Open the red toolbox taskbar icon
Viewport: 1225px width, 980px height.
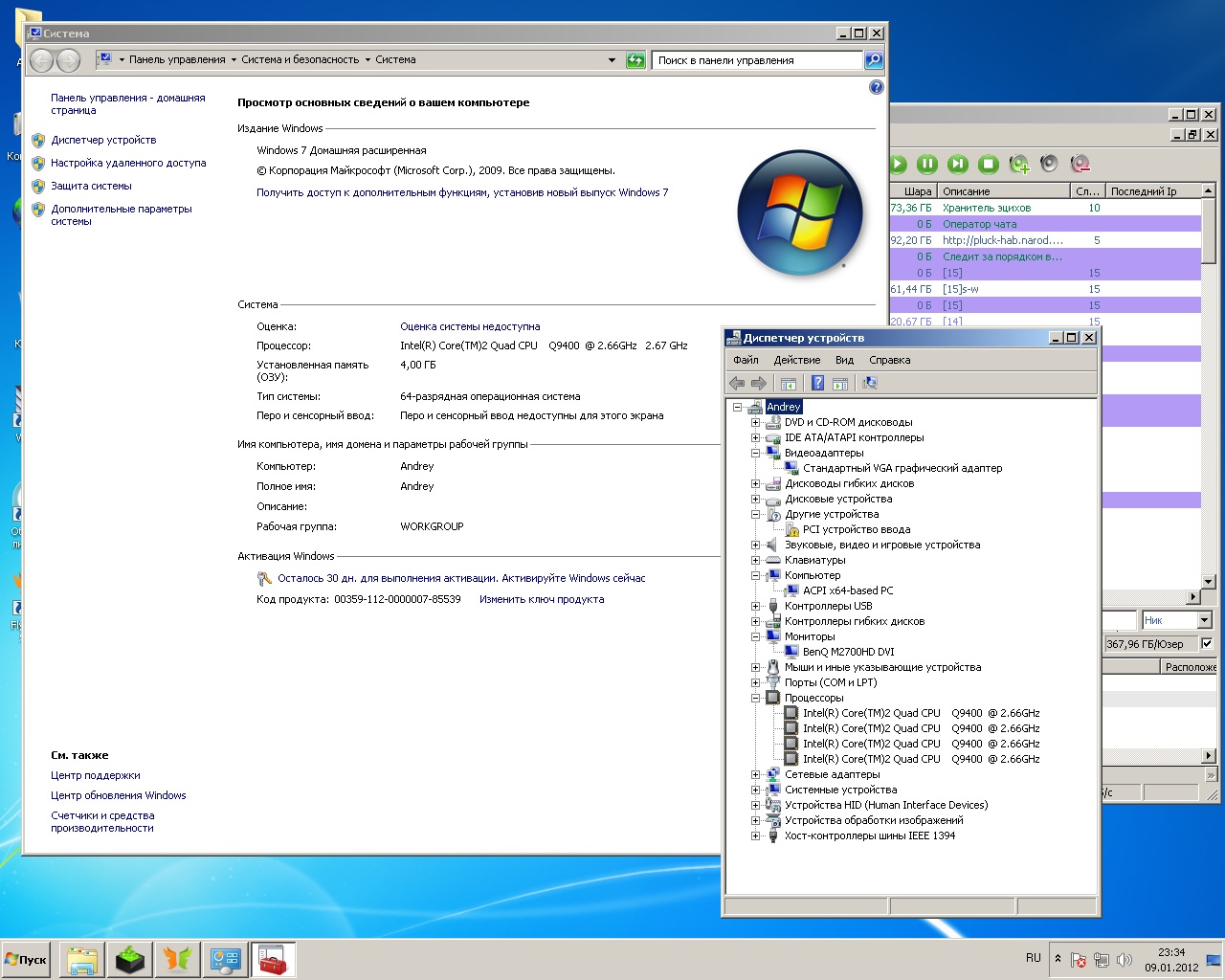pyautogui.click(x=273, y=960)
